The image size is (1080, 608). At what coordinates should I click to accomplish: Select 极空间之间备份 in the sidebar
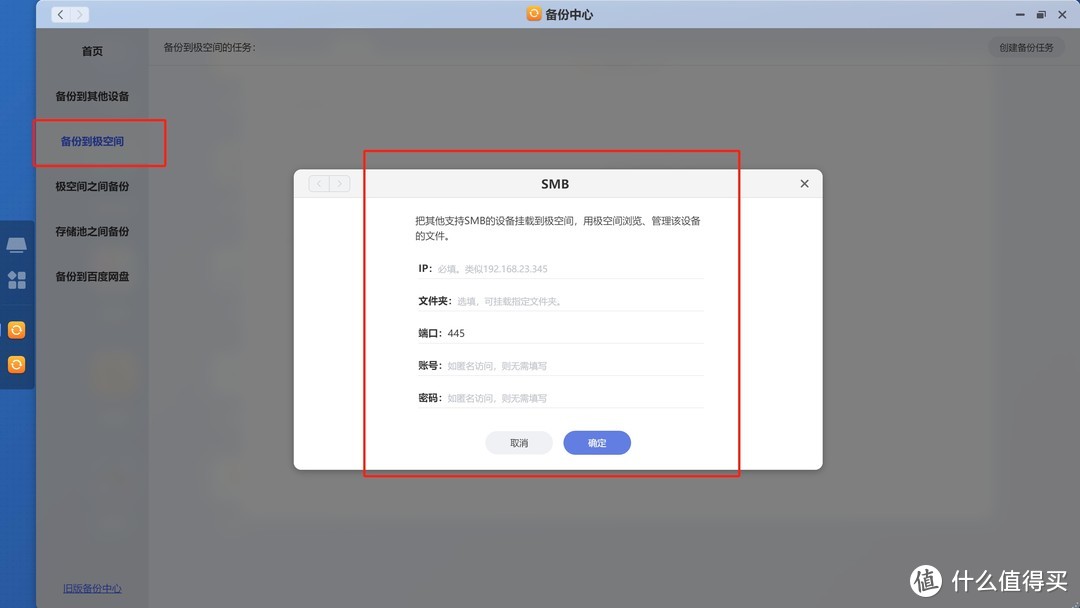pos(92,186)
